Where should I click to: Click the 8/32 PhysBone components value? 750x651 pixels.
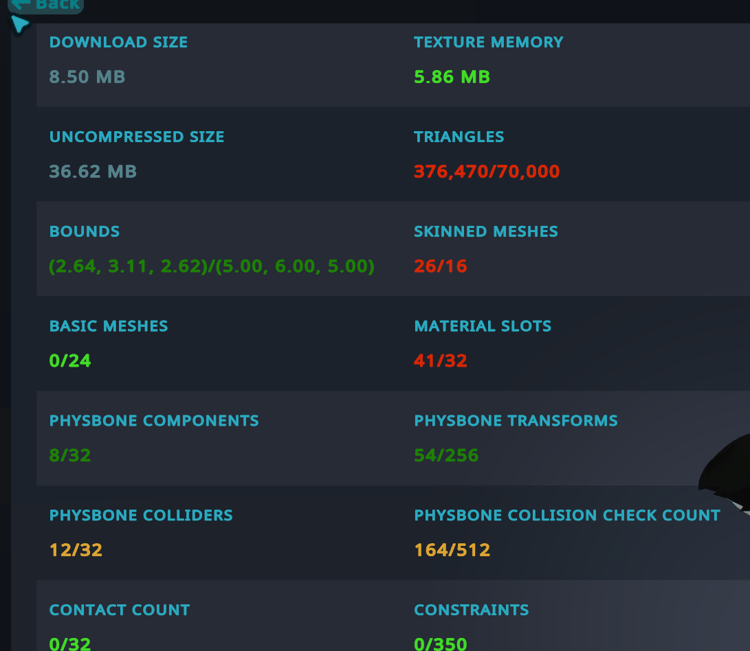(70, 455)
